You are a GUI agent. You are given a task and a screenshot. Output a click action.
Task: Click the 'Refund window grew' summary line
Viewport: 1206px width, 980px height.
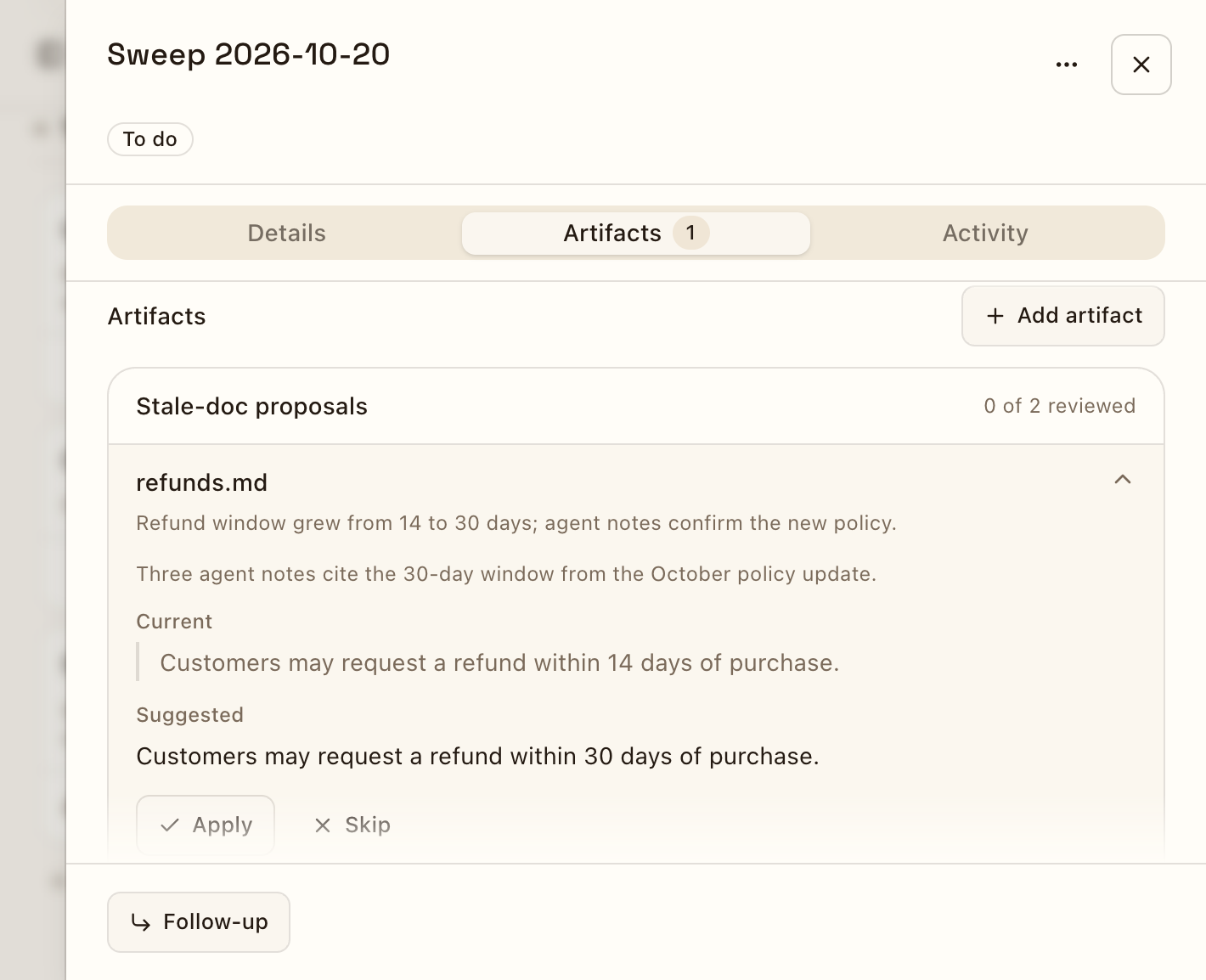516,523
